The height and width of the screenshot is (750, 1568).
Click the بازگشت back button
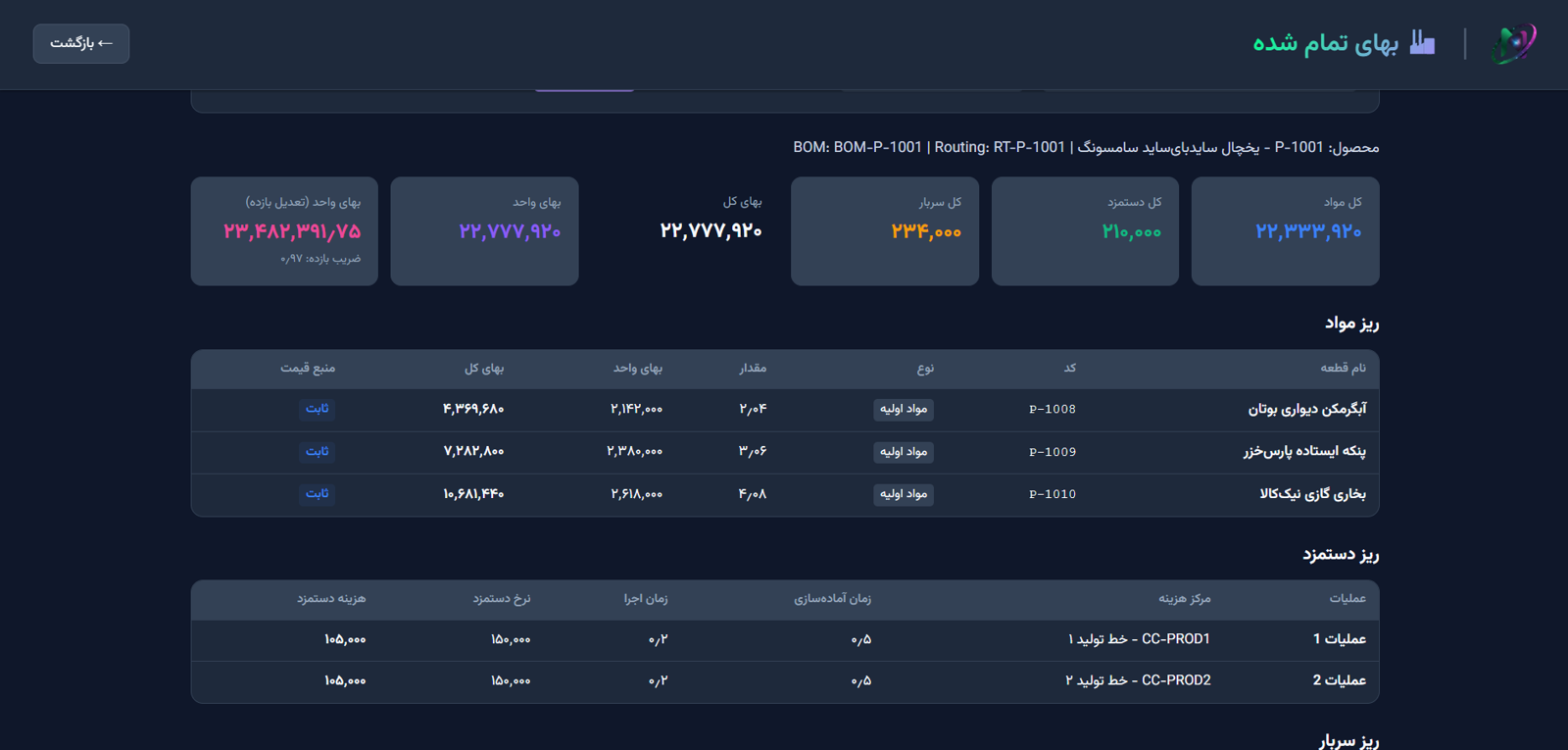pos(81,44)
